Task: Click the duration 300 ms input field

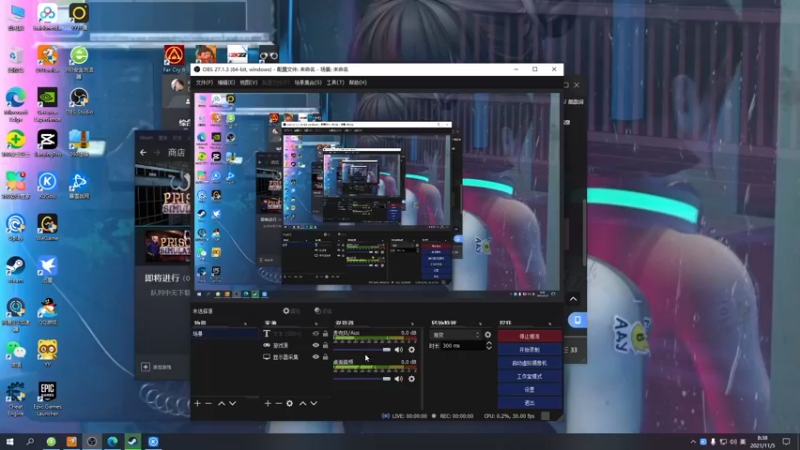Action: coord(463,346)
